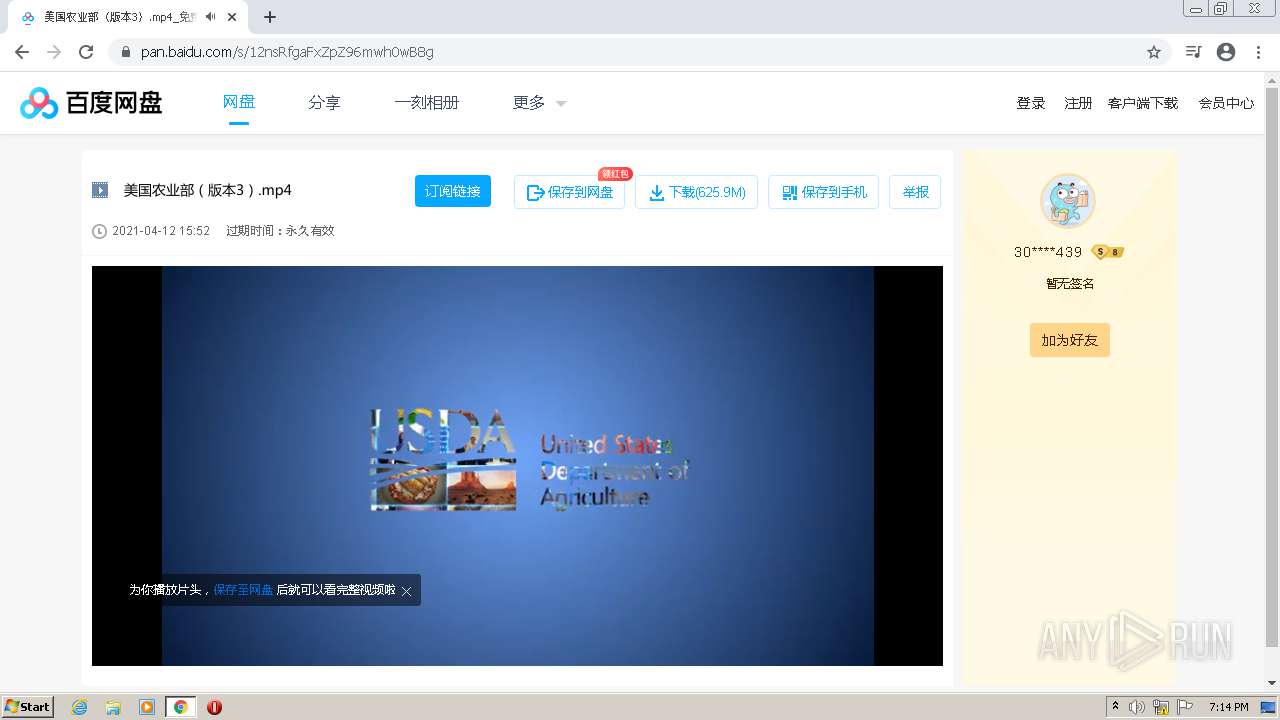The image size is (1280, 720).
Task: Dismiss the video tip notification
Action: [407, 591]
